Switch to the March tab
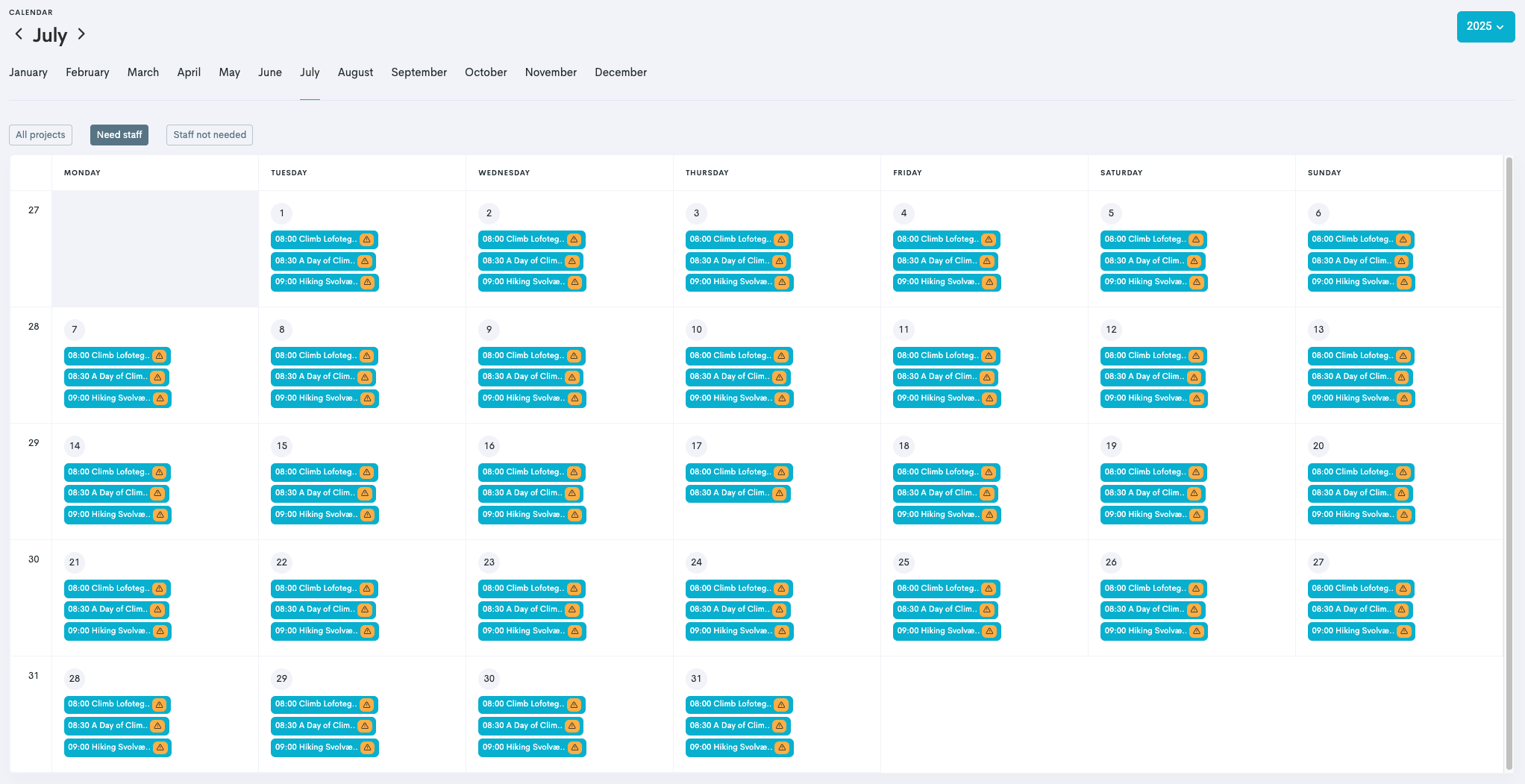The width and height of the screenshot is (1525, 784). click(x=143, y=72)
